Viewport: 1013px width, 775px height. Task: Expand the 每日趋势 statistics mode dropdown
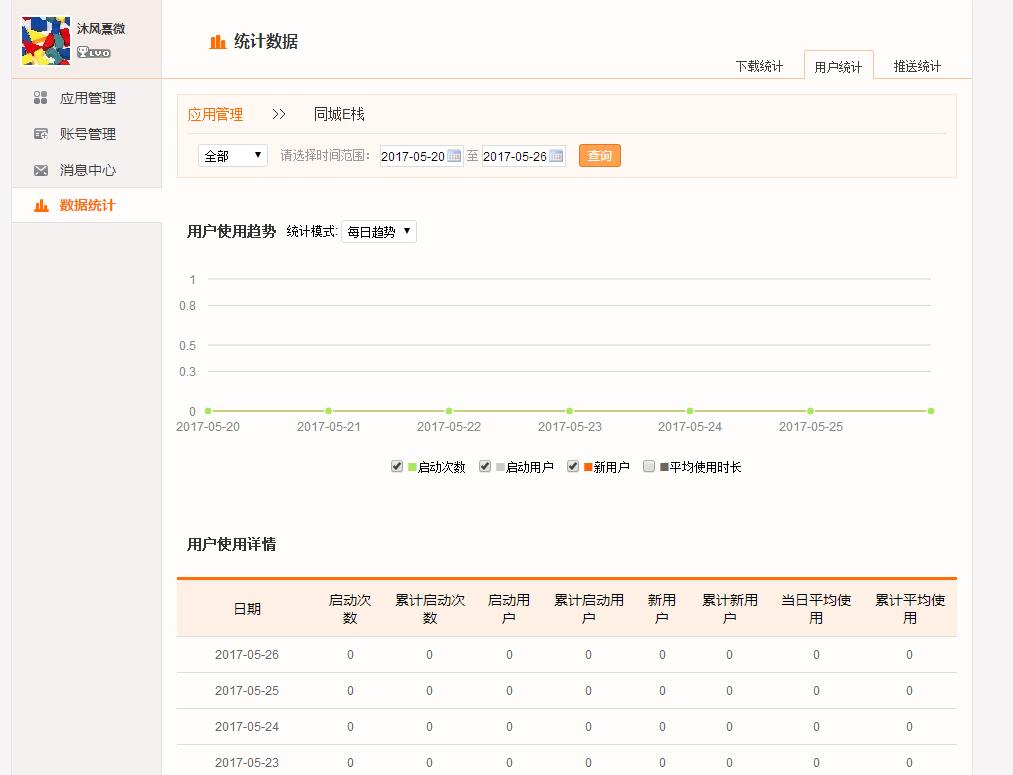(378, 232)
